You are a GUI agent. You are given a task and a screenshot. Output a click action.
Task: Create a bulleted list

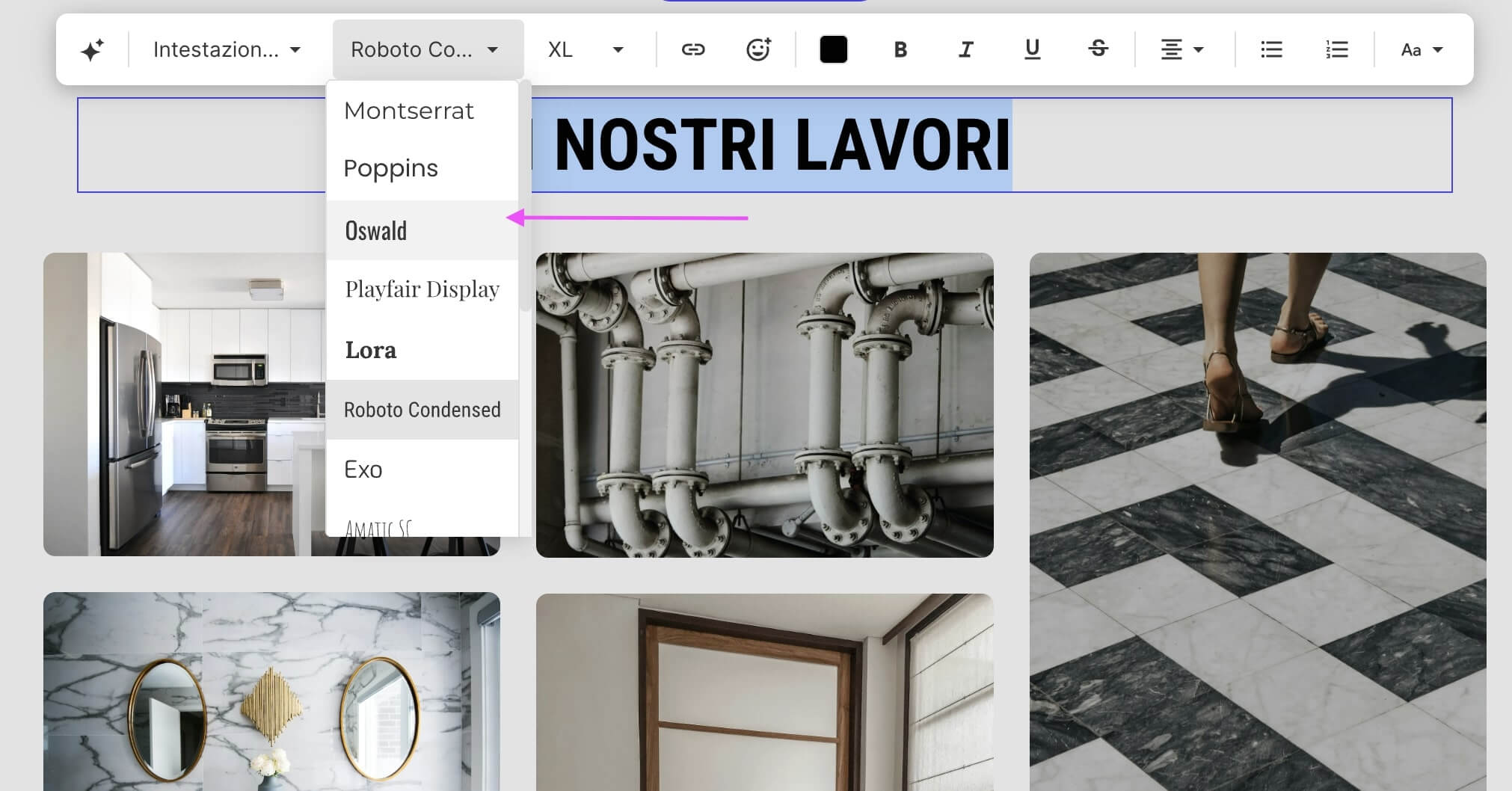[1270, 49]
